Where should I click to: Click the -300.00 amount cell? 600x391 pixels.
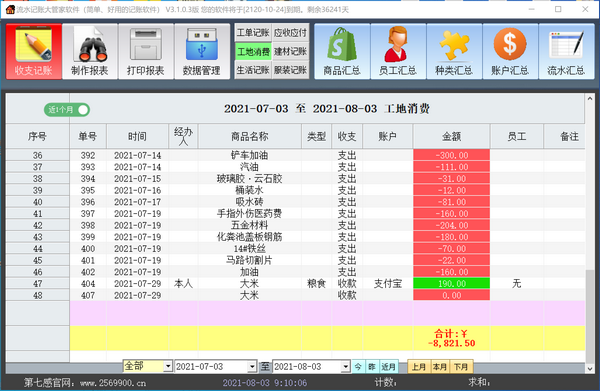coord(452,155)
